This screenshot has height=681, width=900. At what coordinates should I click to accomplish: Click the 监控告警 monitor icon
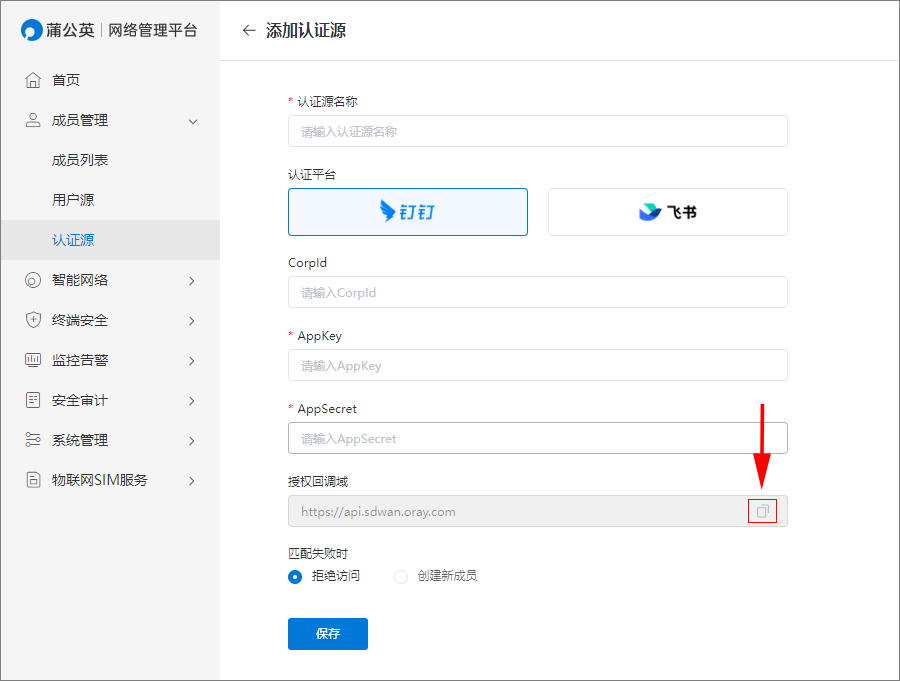tap(33, 360)
